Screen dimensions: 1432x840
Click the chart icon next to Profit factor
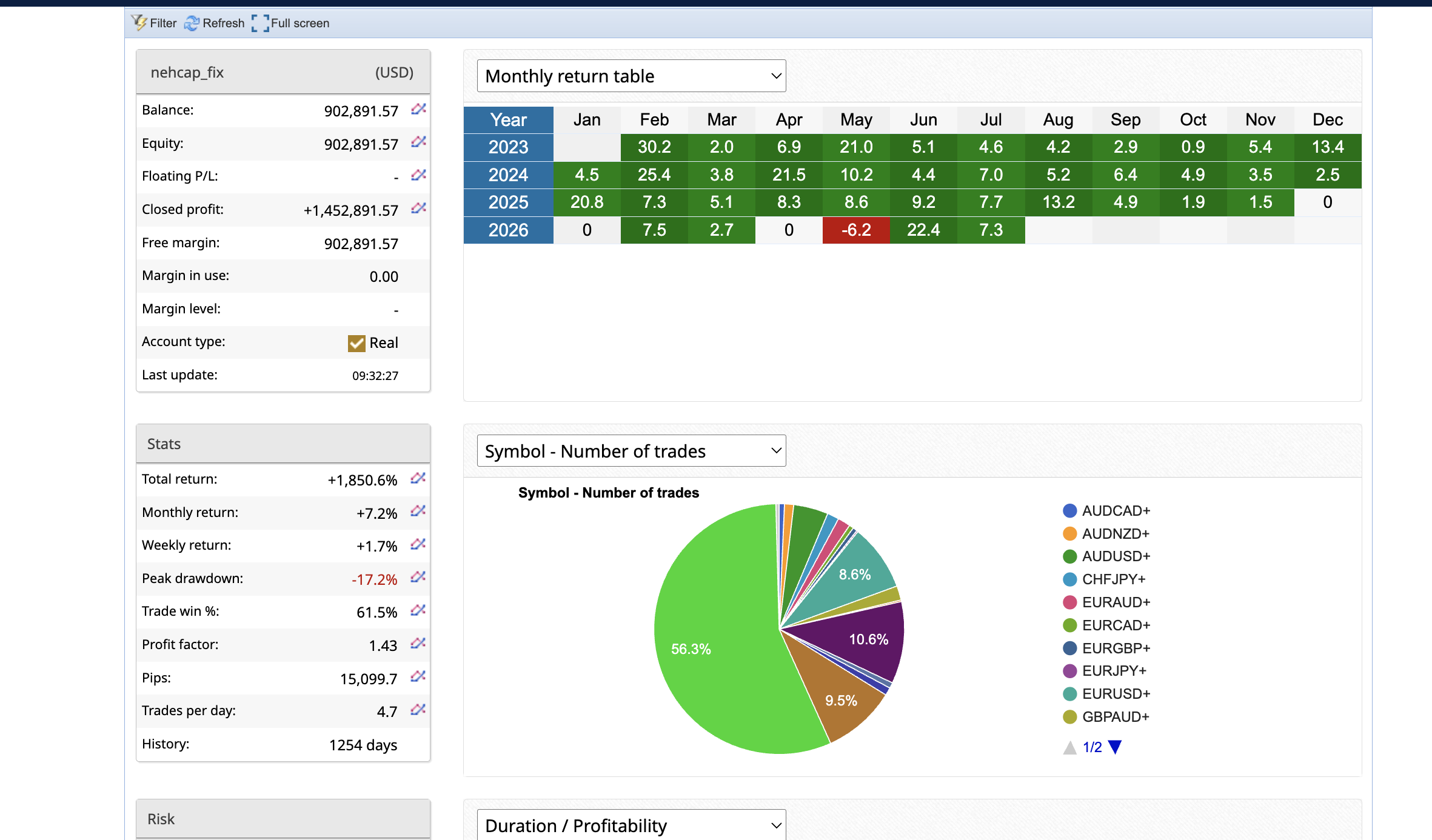(x=418, y=643)
